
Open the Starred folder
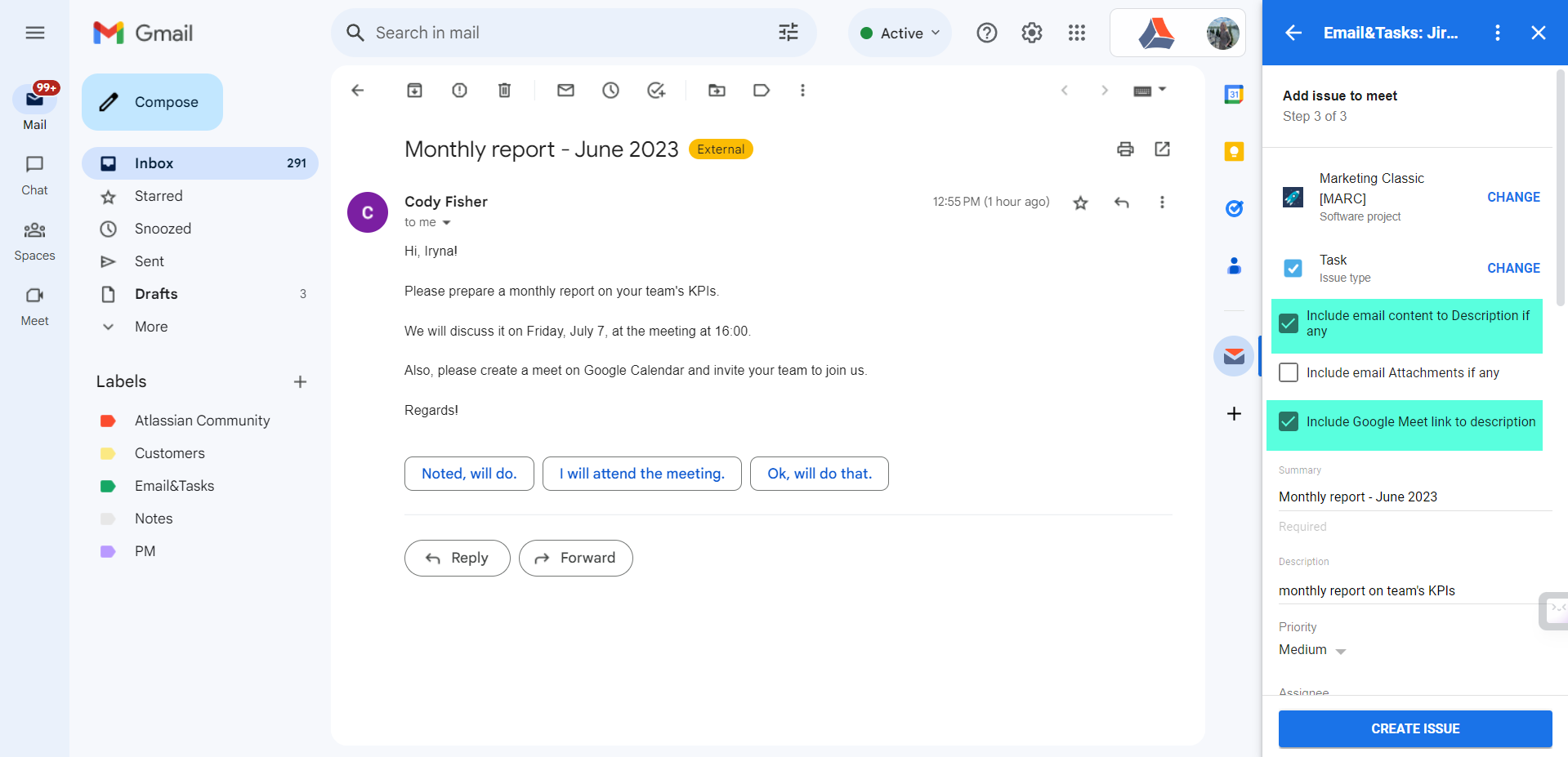[200, 196]
